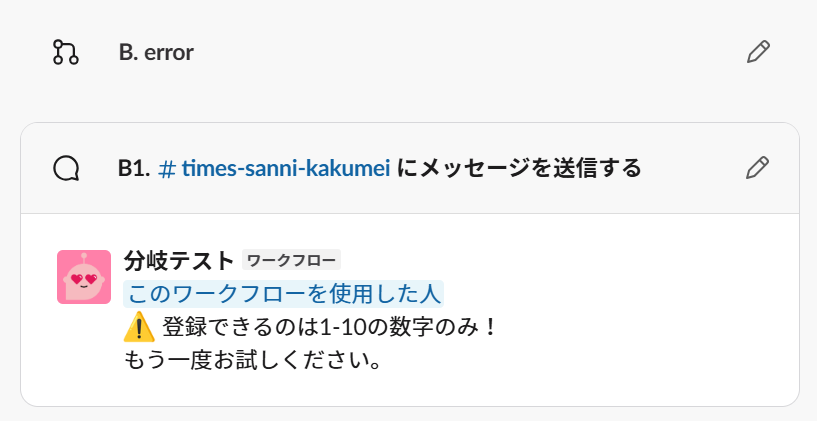Image resolution: width=817 pixels, height=421 pixels.
Task: Click the ワークフロー badge label
Action: [x=291, y=260]
